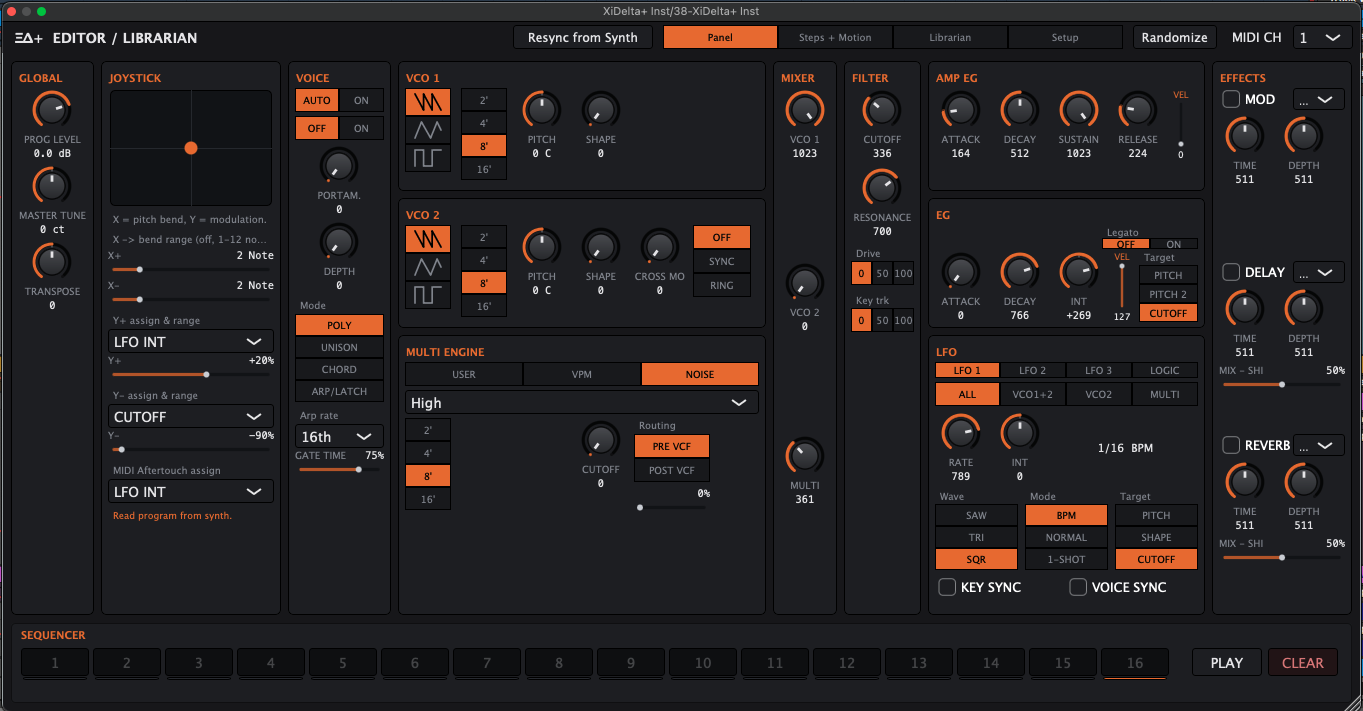Click the sequencer CLEAR button
The width and height of the screenshot is (1363, 711).
[x=1303, y=662]
